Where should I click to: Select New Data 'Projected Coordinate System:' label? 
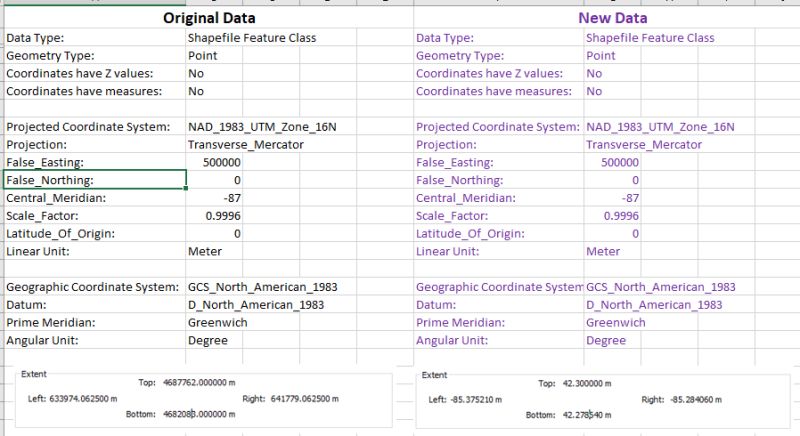pos(499,127)
